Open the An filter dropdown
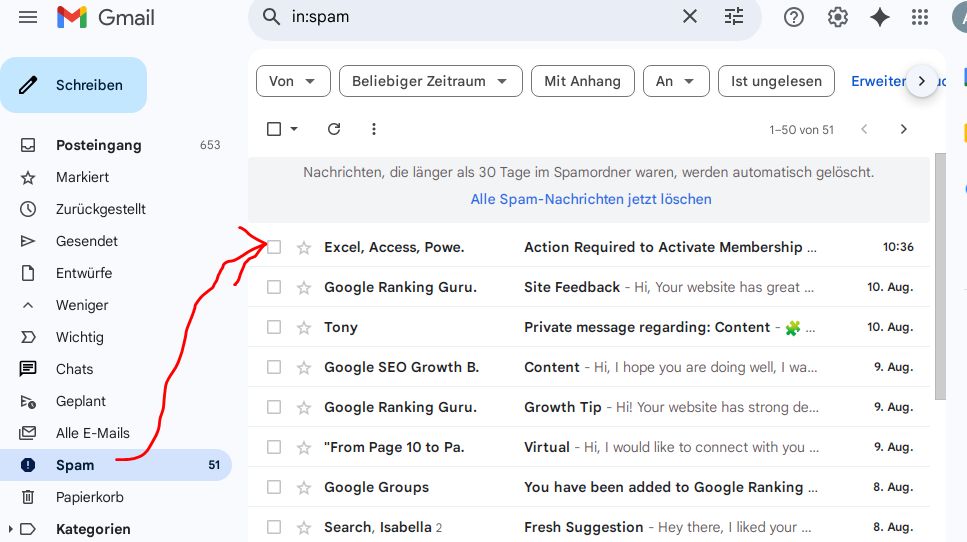The image size is (967, 542). tap(676, 81)
